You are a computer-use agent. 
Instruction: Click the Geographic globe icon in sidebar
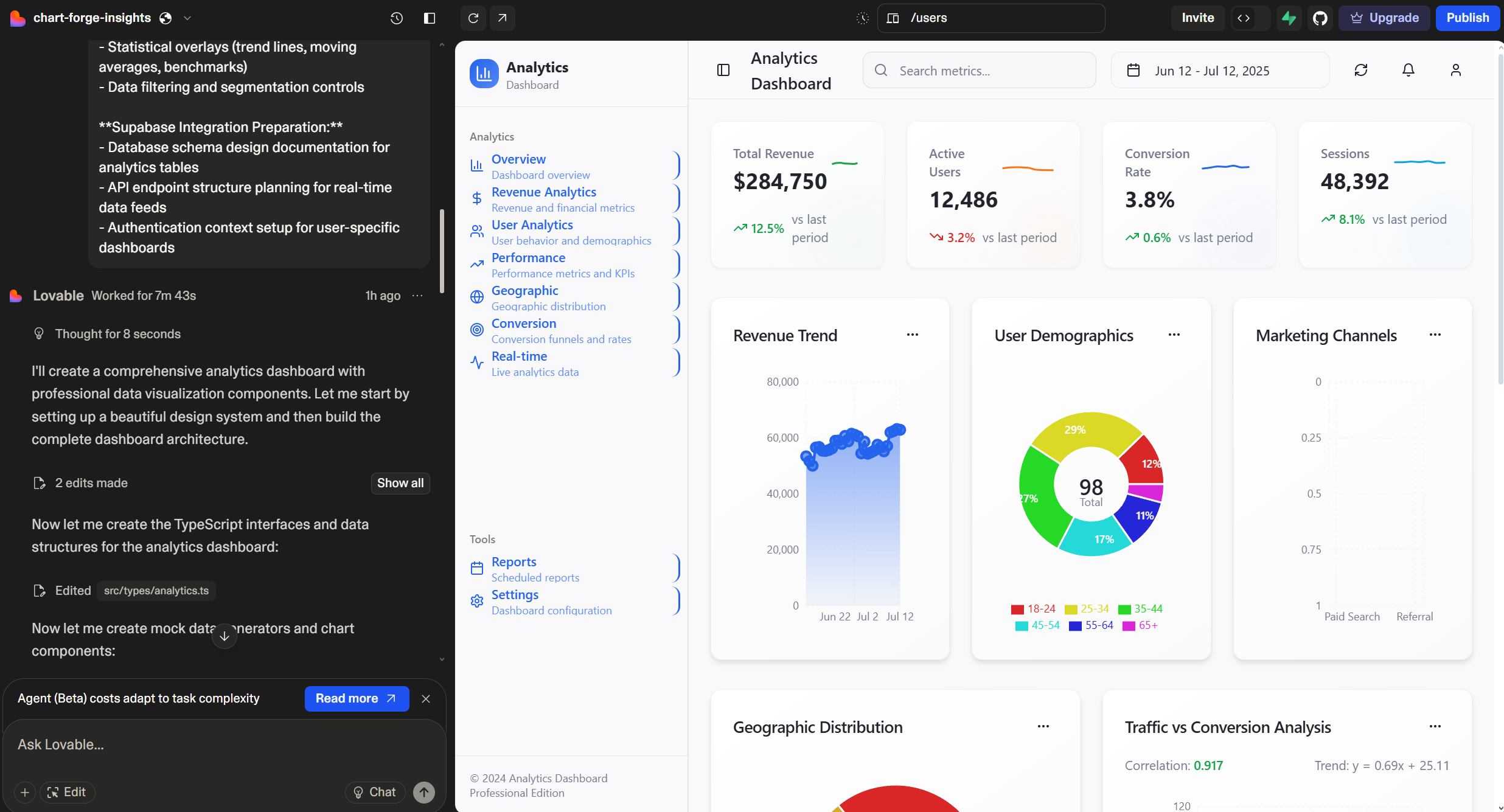tap(477, 297)
